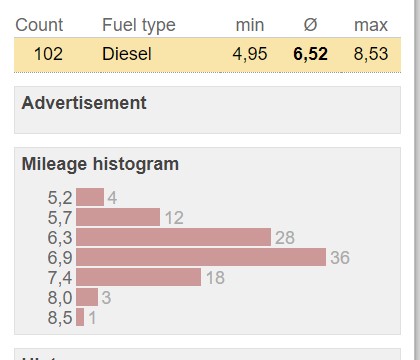Click the histogram bar for 8,0
420x360 pixels.
(87, 297)
